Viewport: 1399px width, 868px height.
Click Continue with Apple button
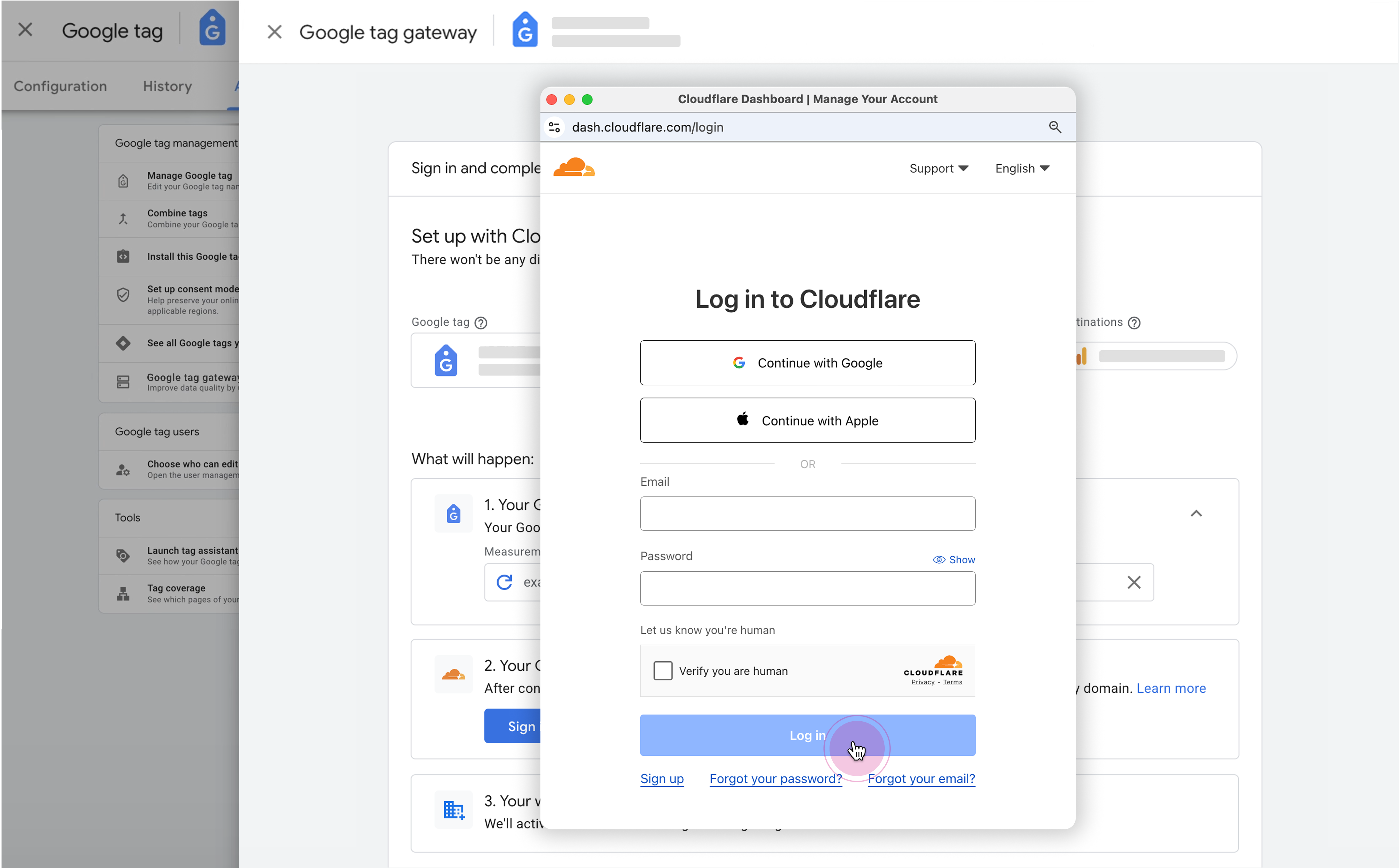tap(807, 420)
